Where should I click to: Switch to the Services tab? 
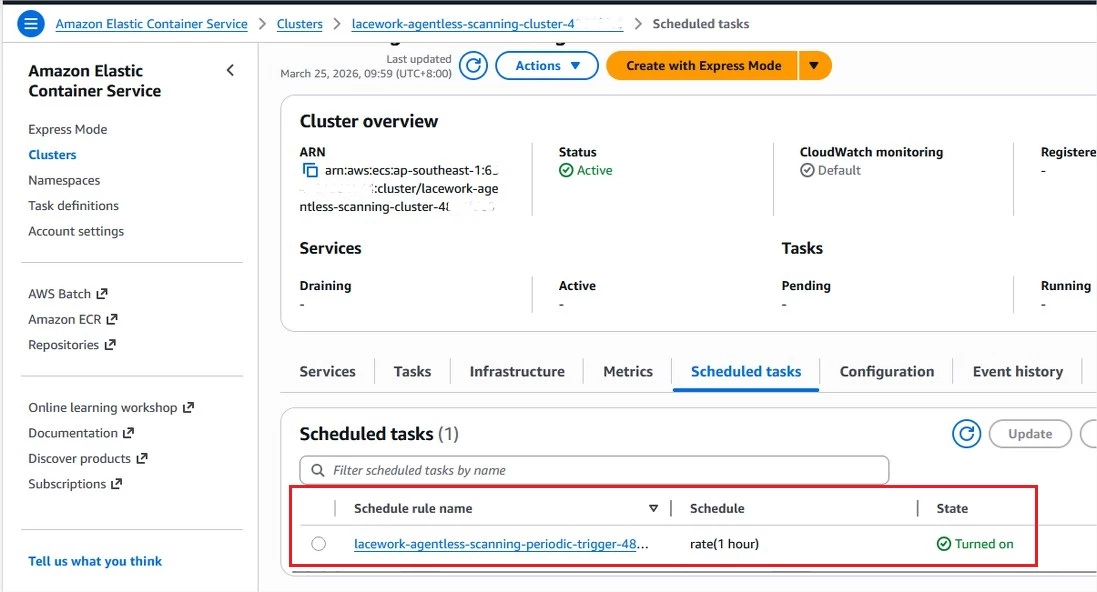tap(327, 372)
